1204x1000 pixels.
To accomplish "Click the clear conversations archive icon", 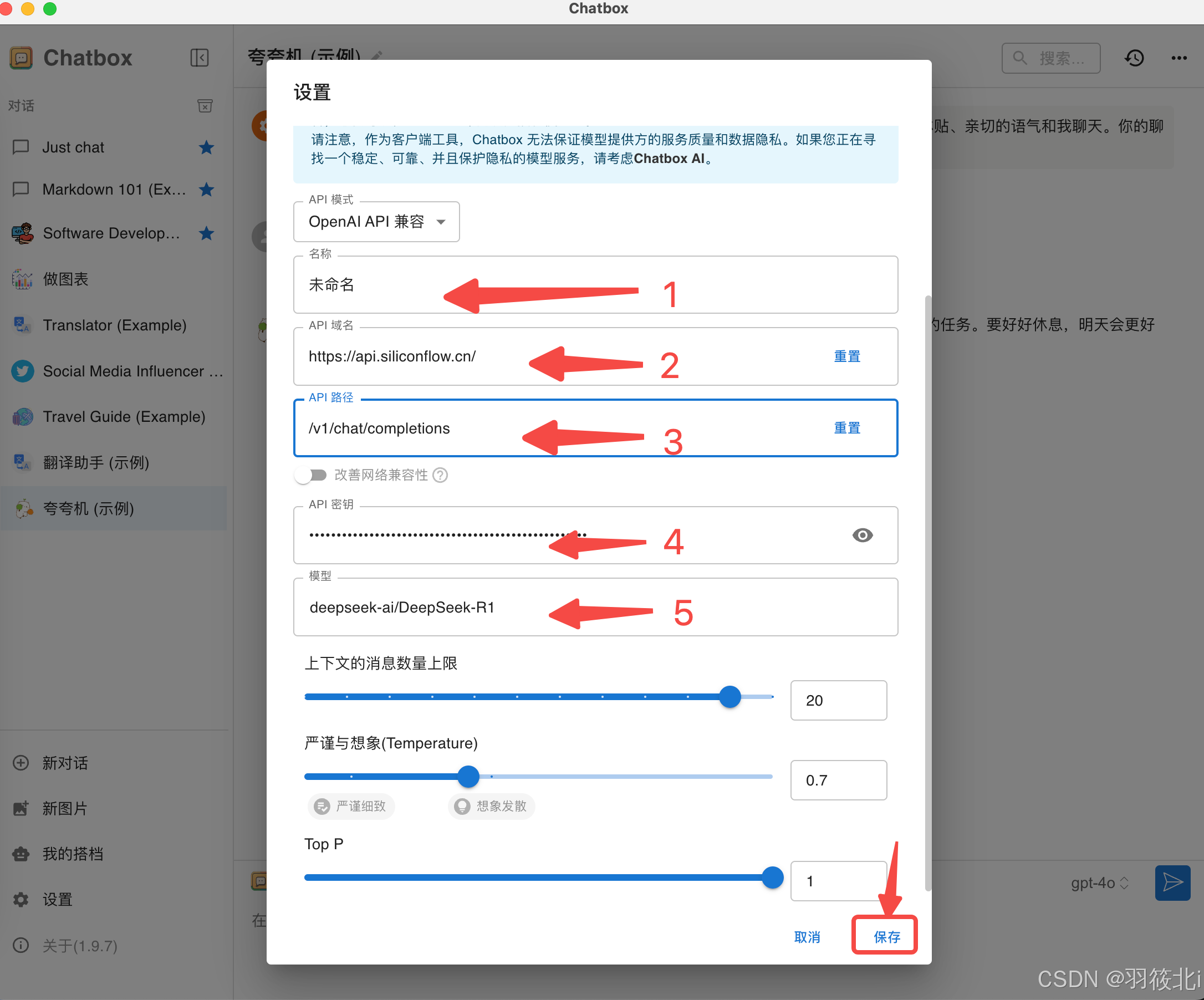I will click(x=205, y=105).
